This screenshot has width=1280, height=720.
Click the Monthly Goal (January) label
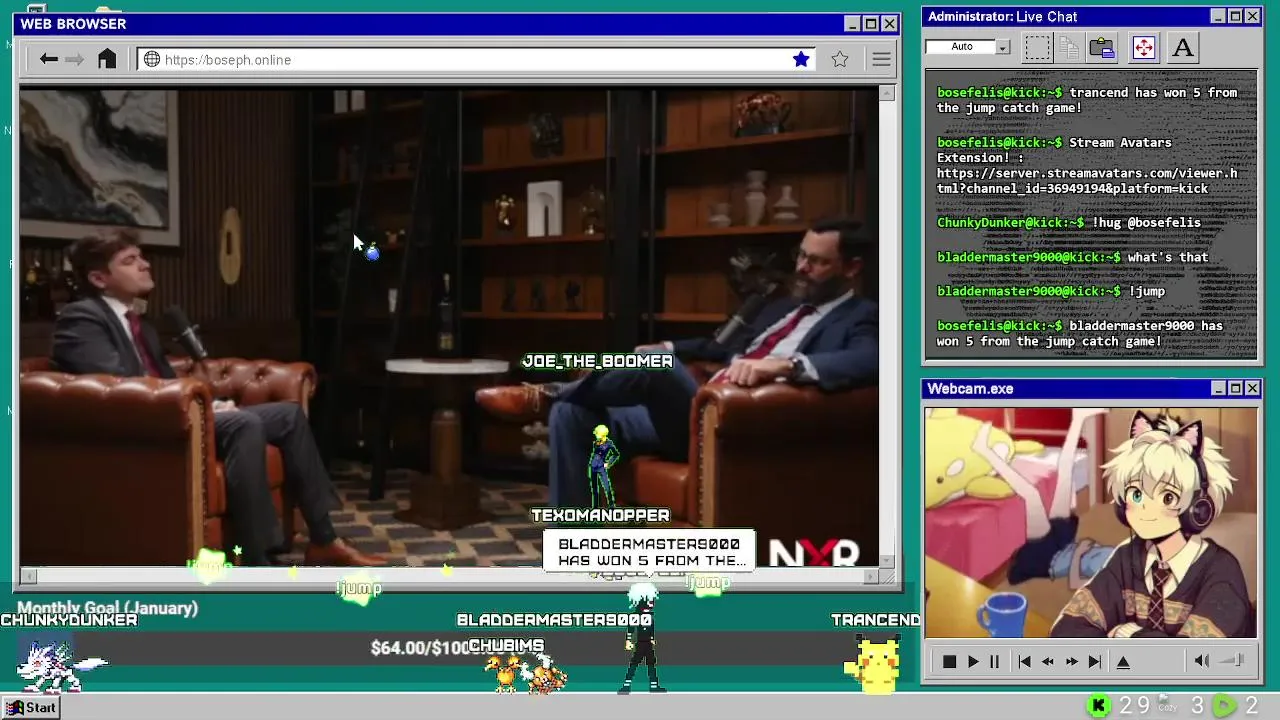click(x=107, y=608)
